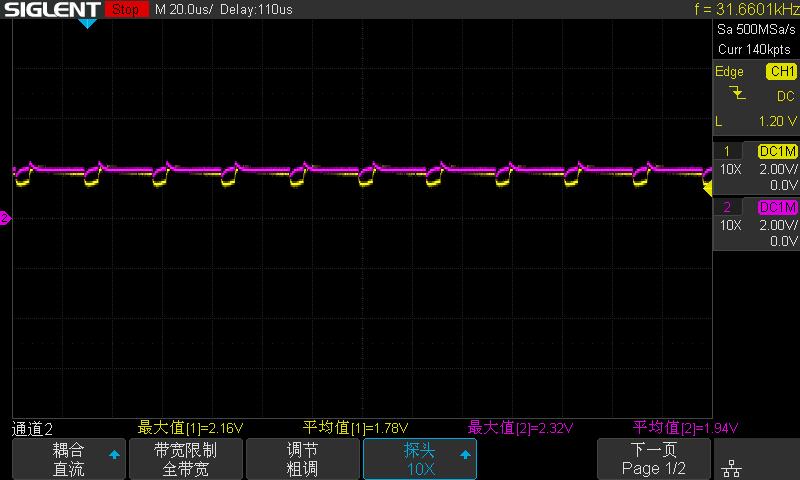Toggle the 调节 粗调 adjust setting
This screenshot has width=800, height=480.
(303, 459)
